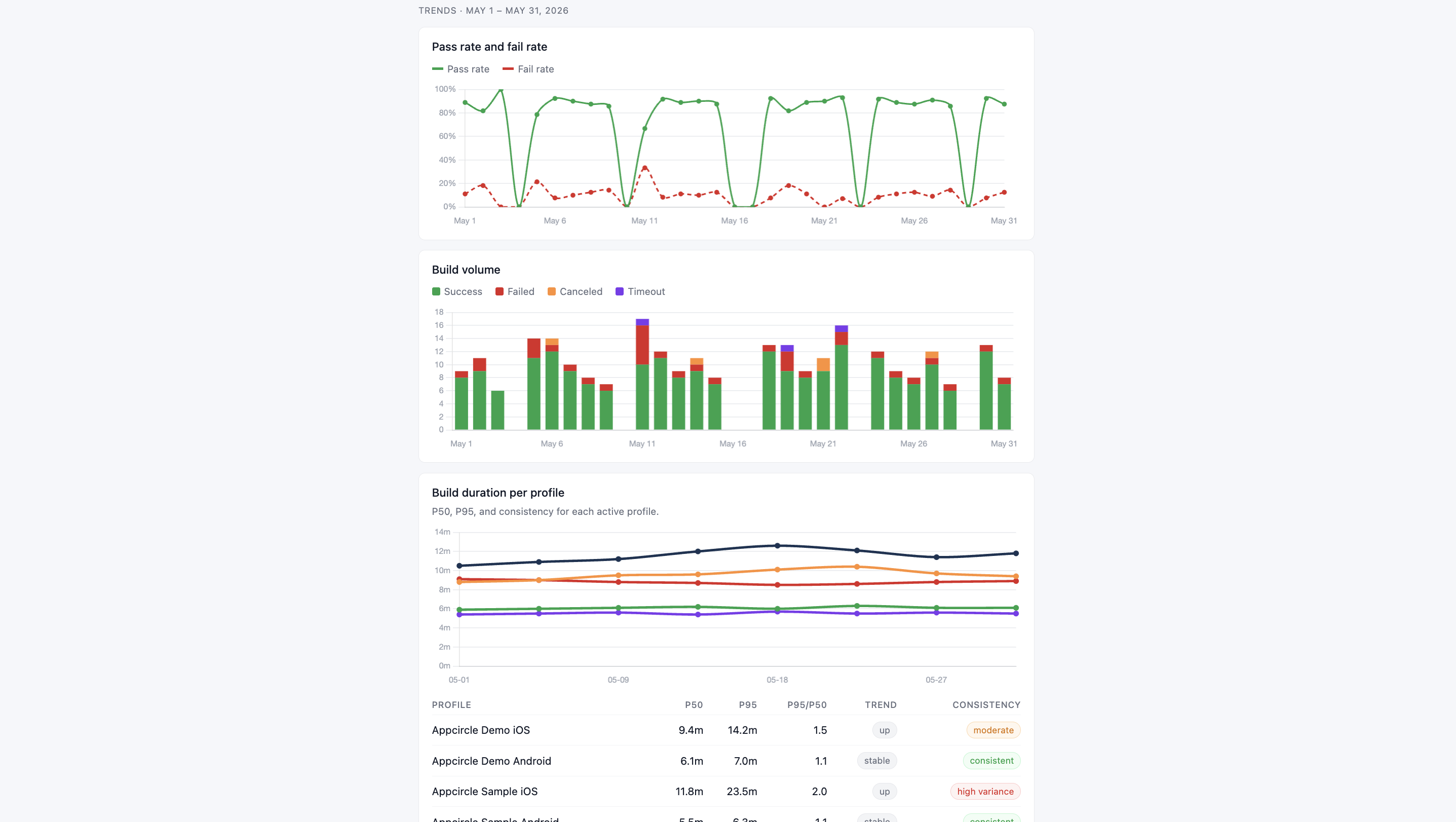
Task: Click the up trend badge for Appcircle Sample iOS
Action: [x=885, y=792]
